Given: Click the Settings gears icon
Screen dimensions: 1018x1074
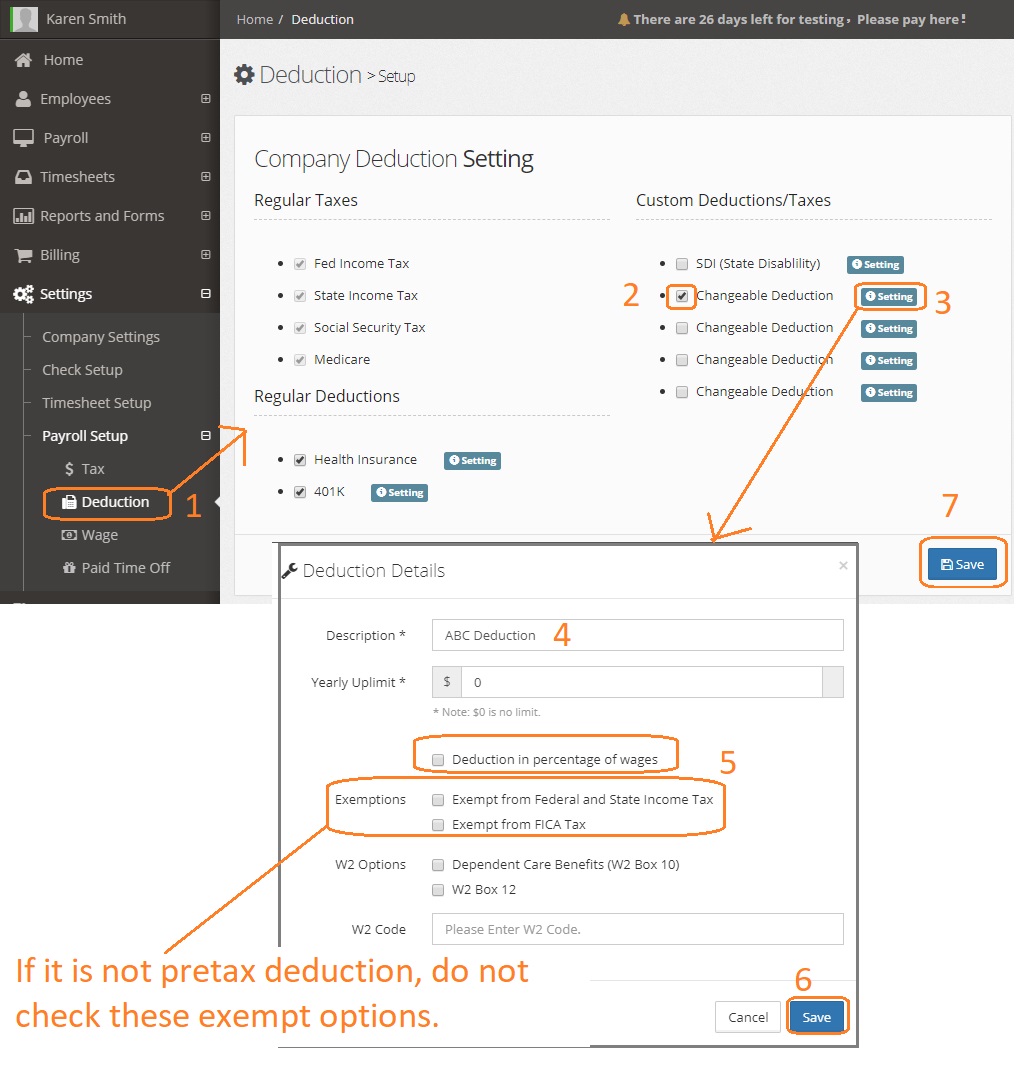Looking at the screenshot, I should [23, 295].
